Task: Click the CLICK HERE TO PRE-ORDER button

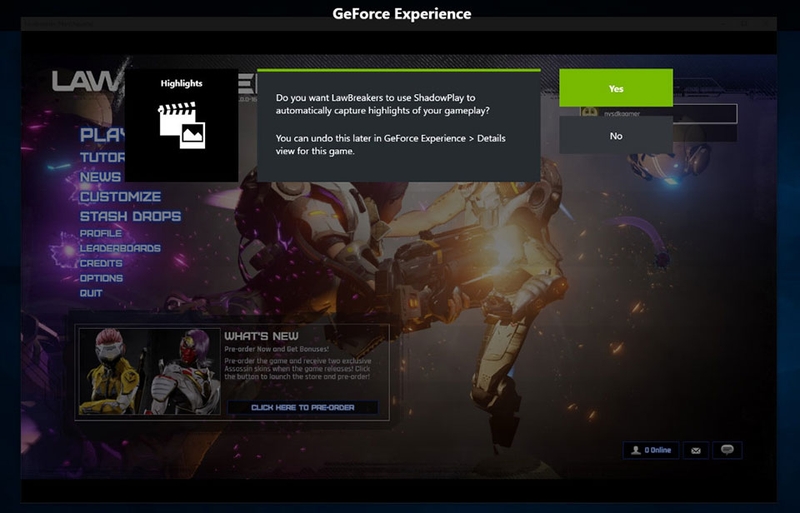Action: (303, 407)
